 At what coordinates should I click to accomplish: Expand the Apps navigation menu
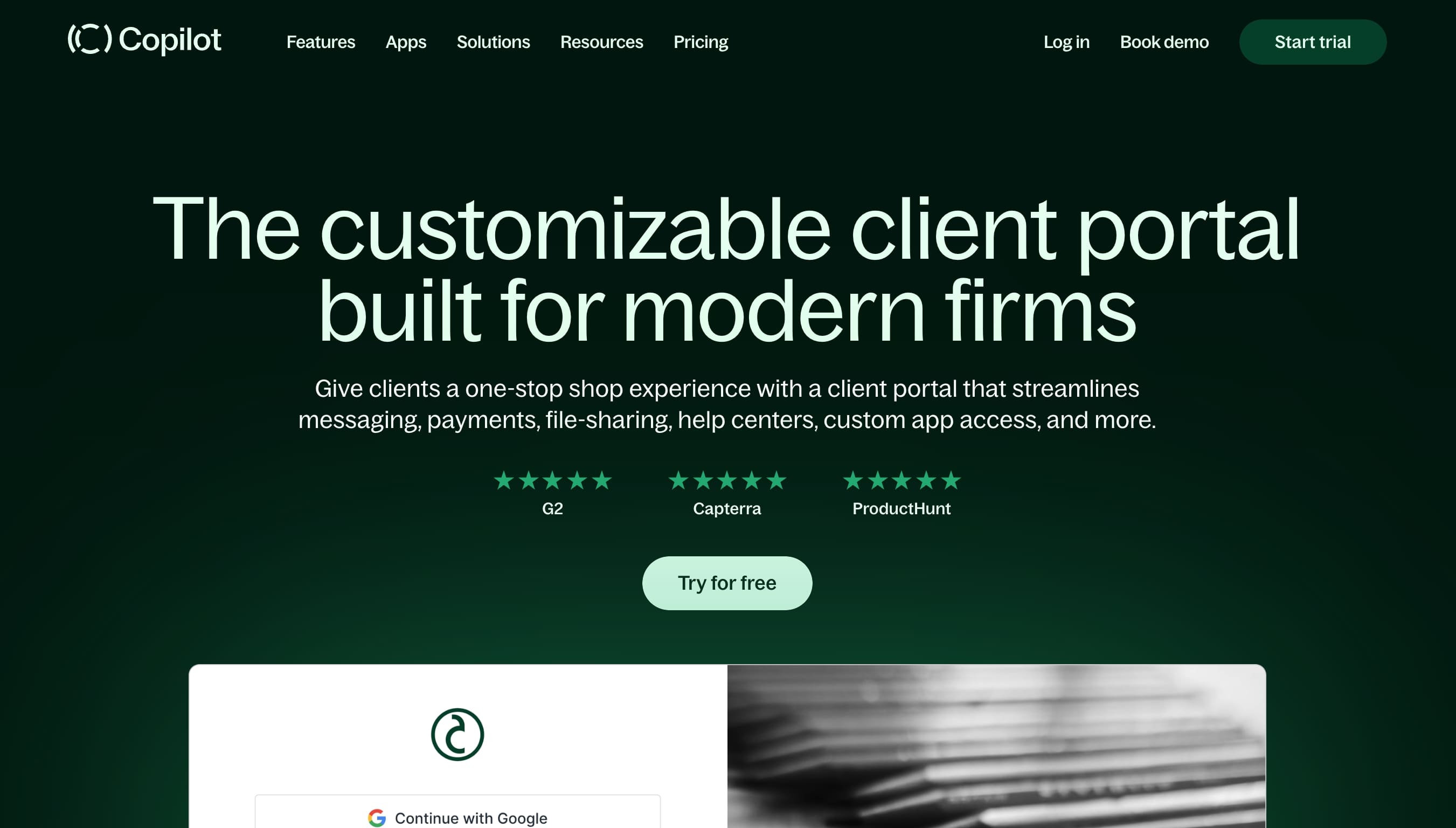[406, 42]
